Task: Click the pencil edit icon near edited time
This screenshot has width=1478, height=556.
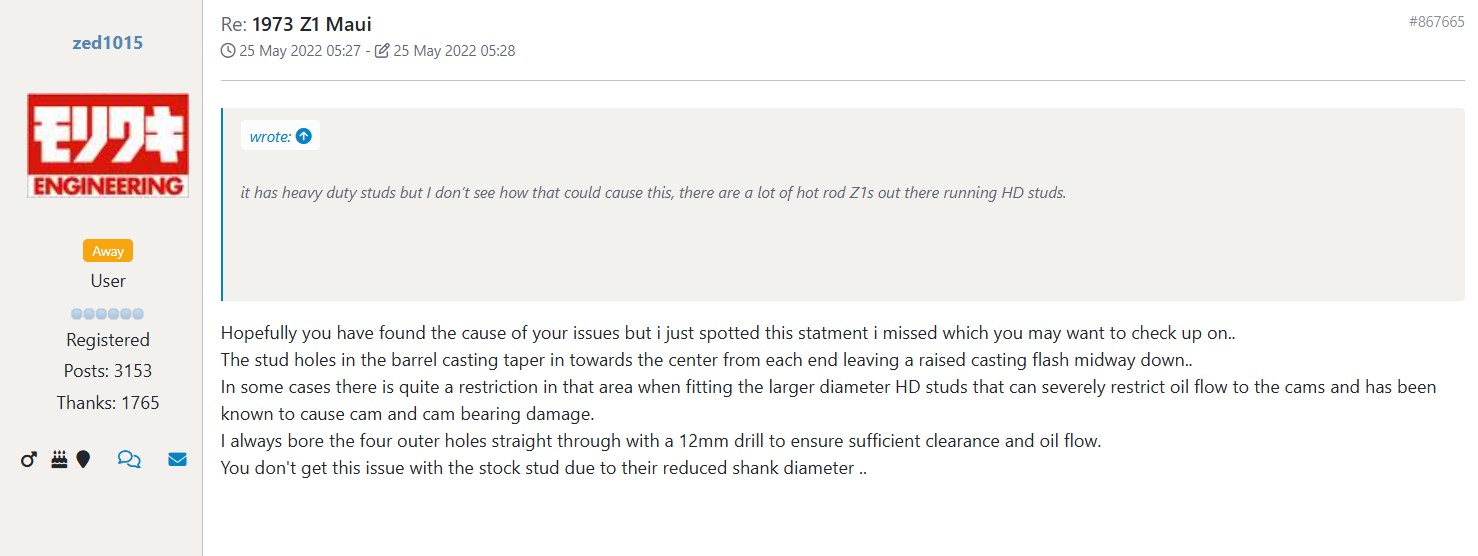Action: [382, 50]
